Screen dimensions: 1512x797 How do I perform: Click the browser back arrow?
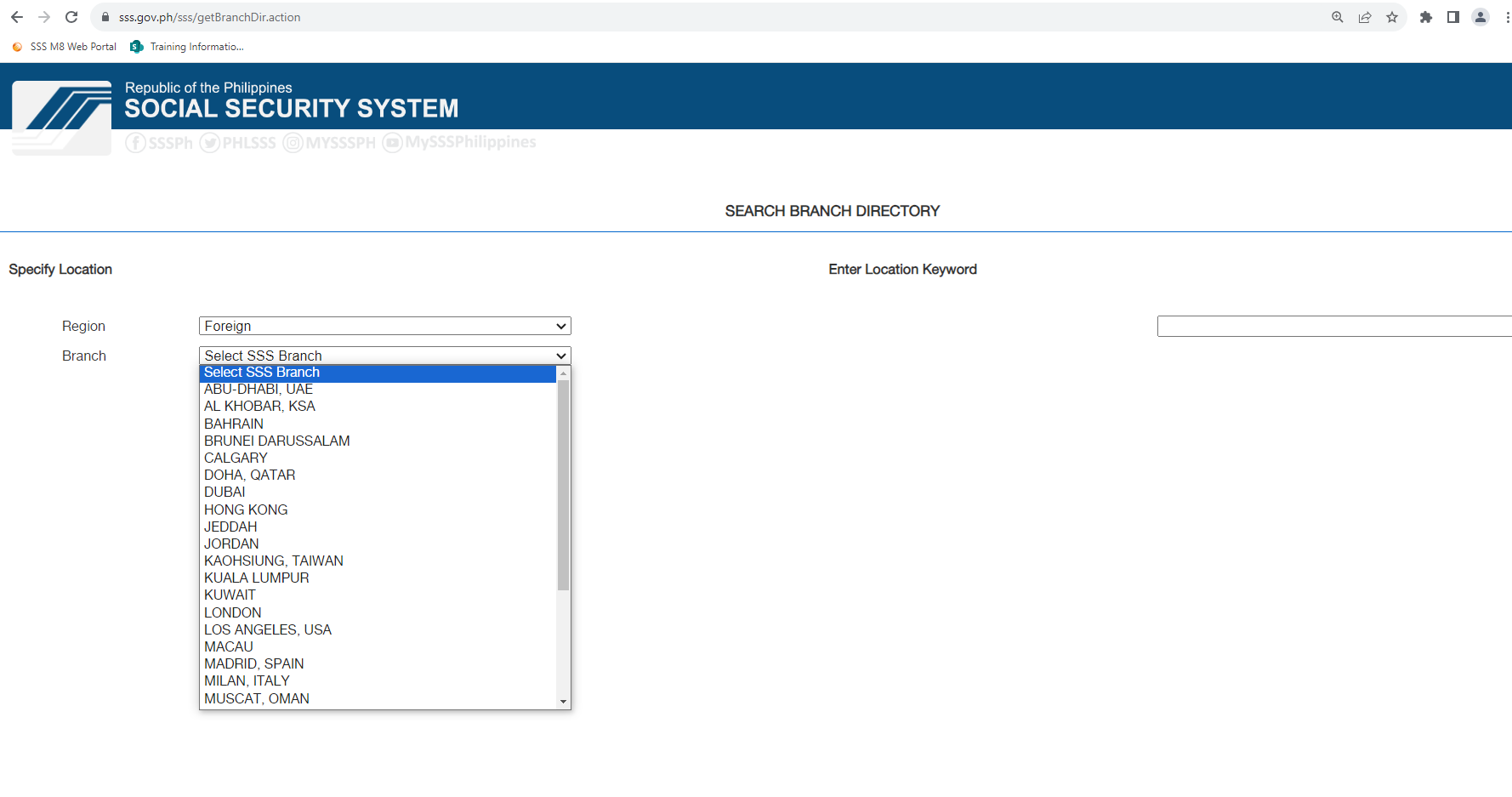click(x=17, y=17)
